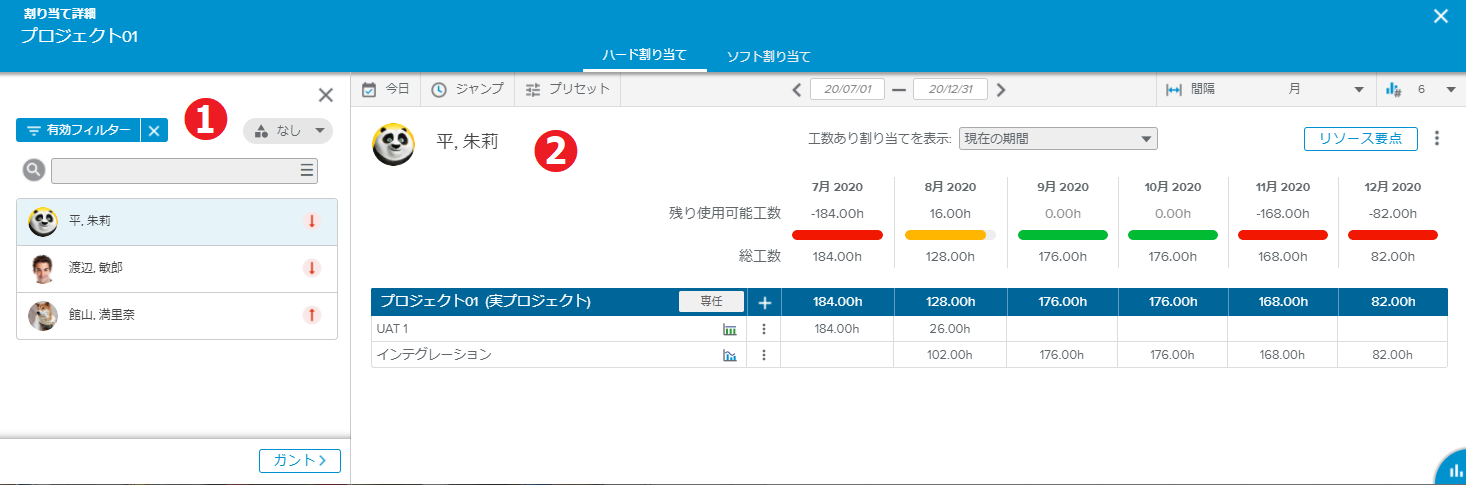The width and height of the screenshot is (1466, 485).
Task: Click the ガント button
Action: tap(299, 460)
